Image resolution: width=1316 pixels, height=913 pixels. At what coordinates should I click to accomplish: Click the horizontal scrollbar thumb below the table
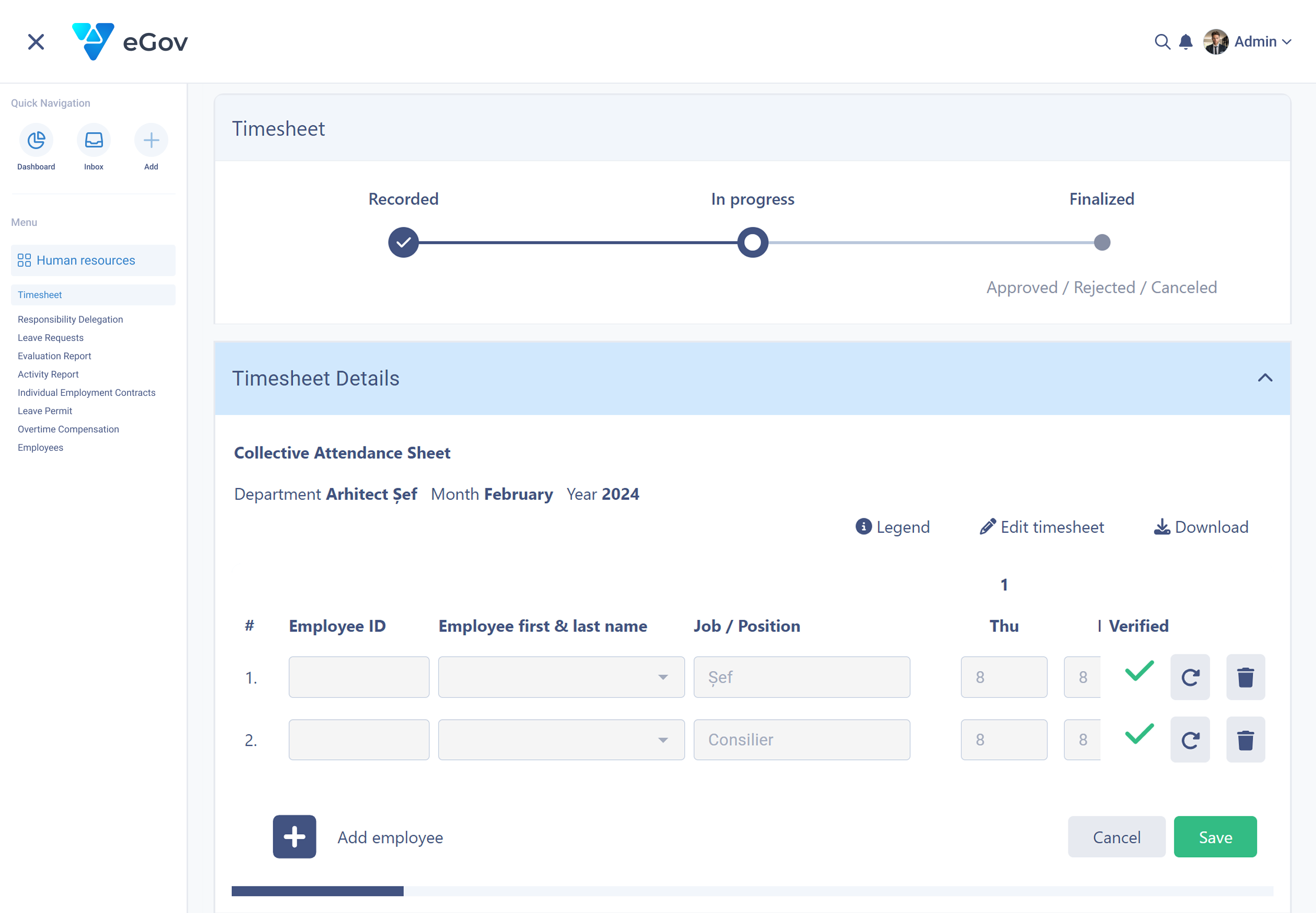click(317, 891)
